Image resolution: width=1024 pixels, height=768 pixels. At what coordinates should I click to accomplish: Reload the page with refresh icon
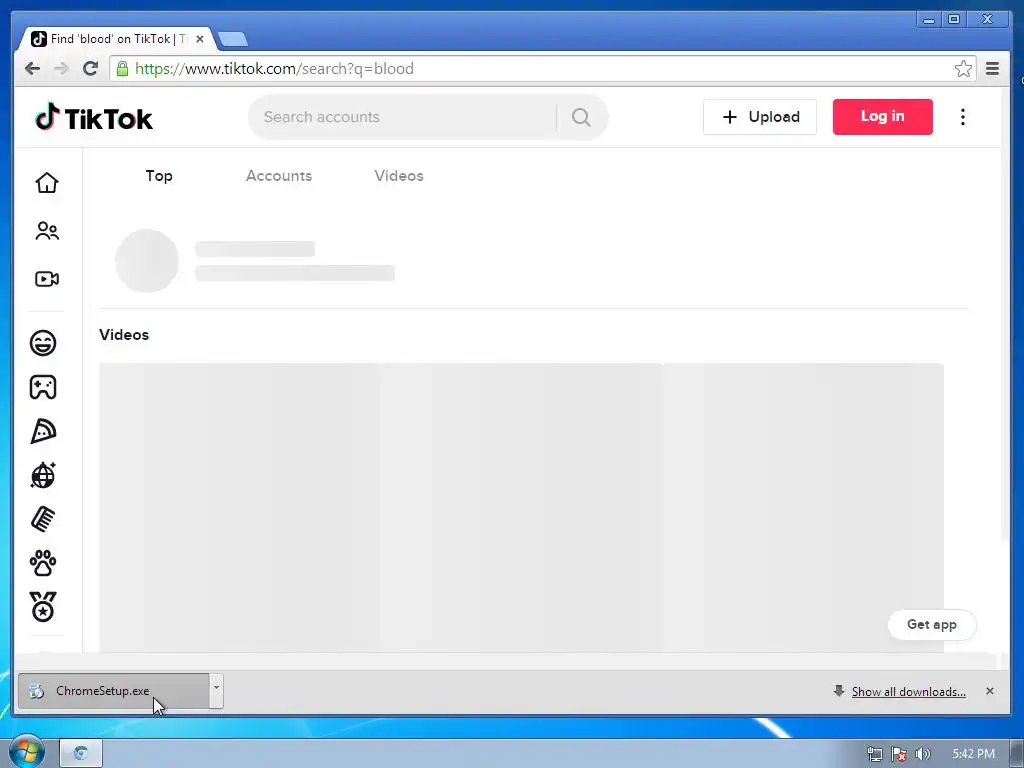[x=91, y=69]
